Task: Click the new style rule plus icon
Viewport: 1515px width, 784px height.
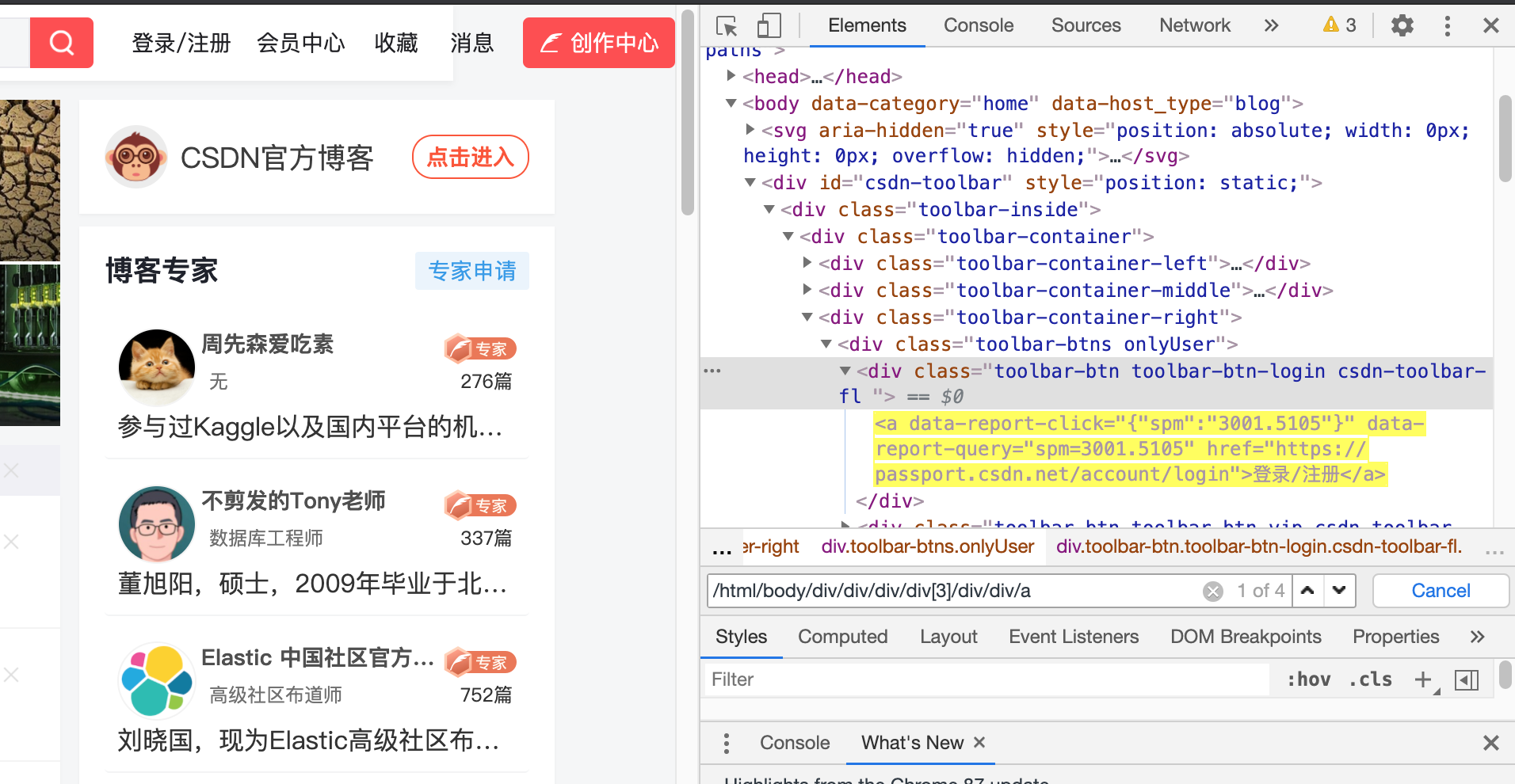Action: pos(1424,679)
